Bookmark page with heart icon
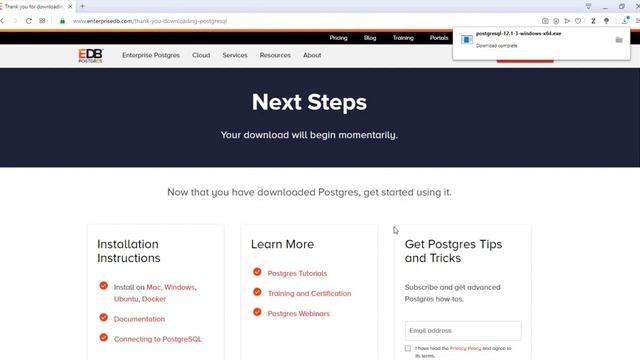Viewport: 640px width, 360px height. 578,21
